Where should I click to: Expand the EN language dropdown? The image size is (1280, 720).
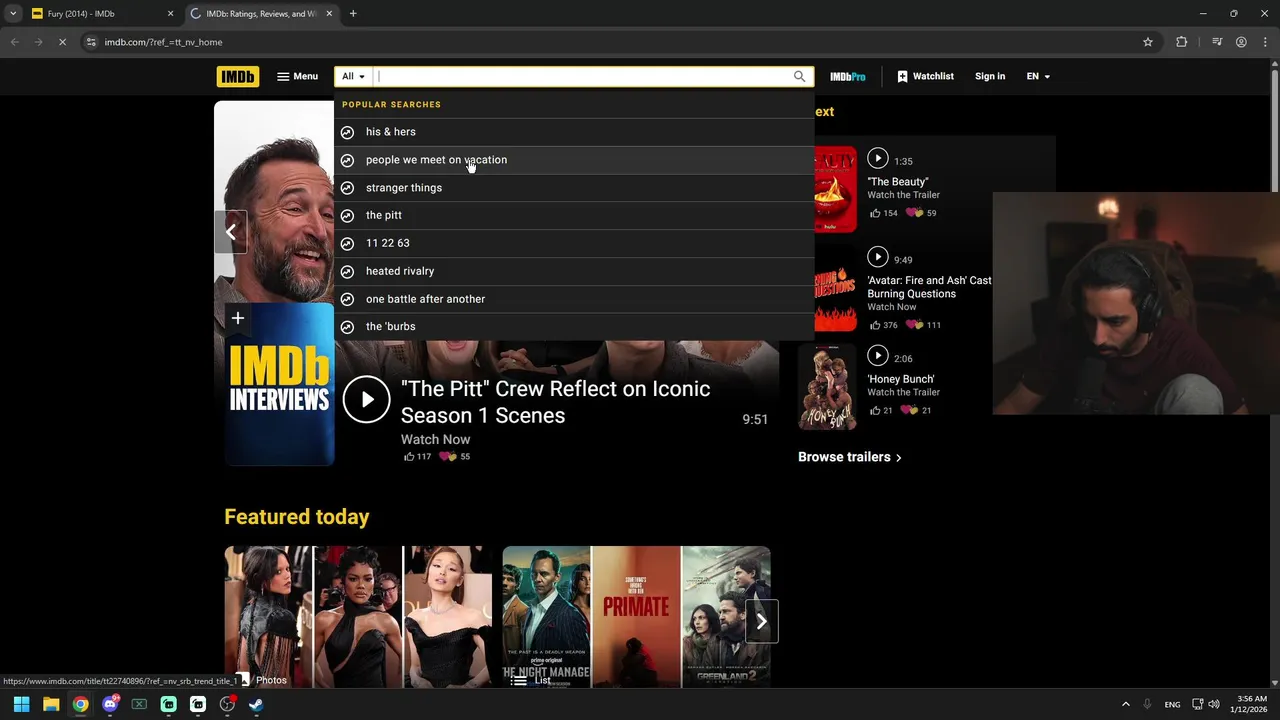1038,76
